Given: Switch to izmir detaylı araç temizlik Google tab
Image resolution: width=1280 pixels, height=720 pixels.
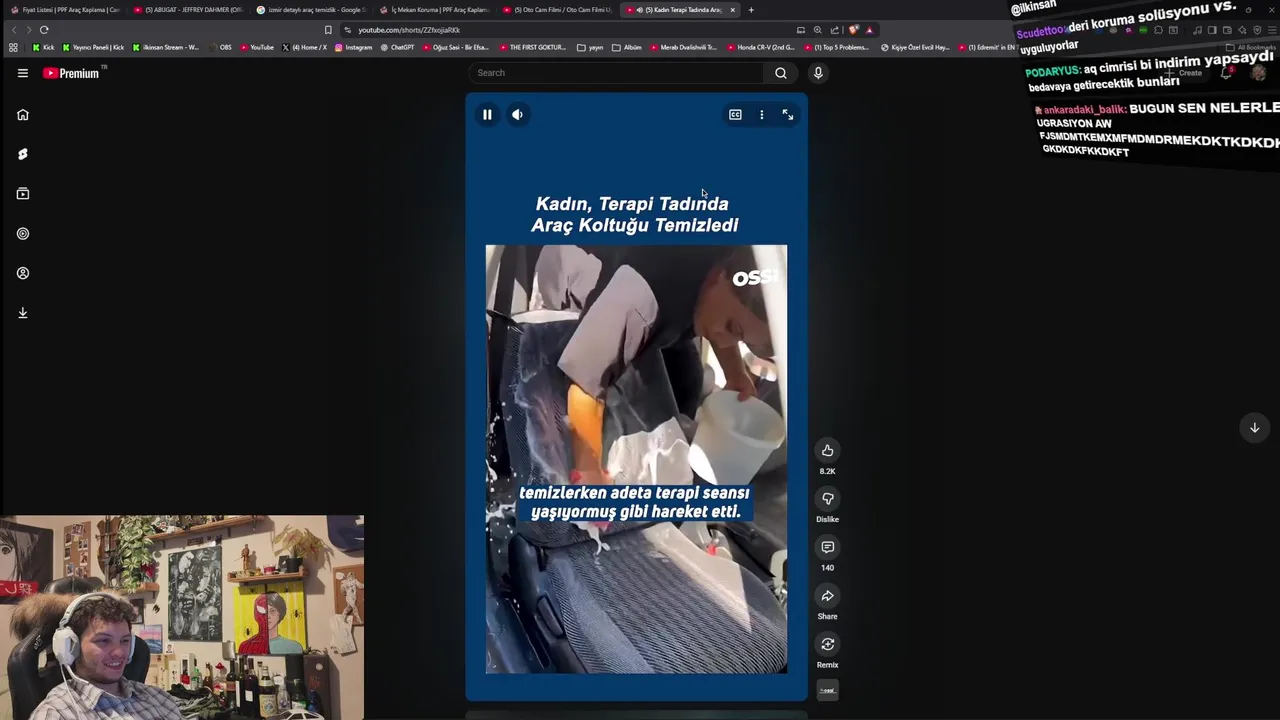Looking at the screenshot, I should point(310,10).
